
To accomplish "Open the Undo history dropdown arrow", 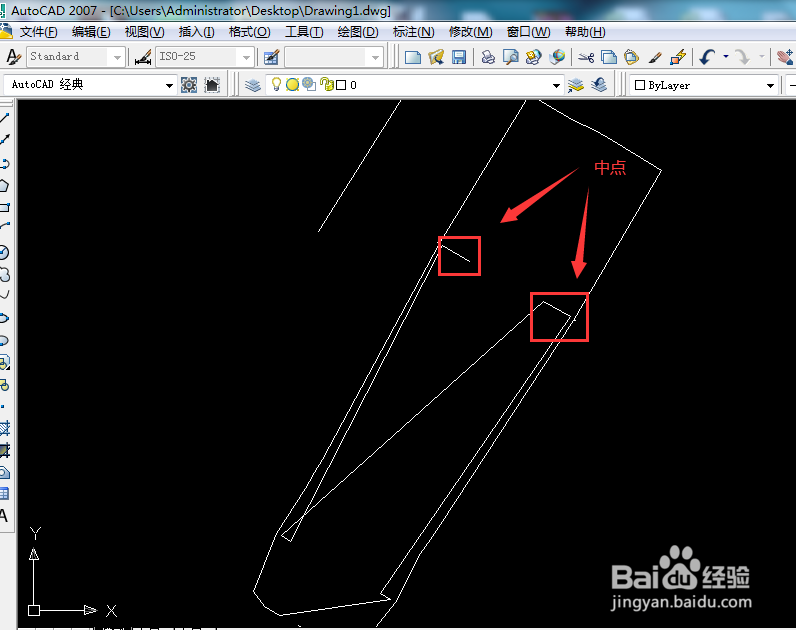I will 725,57.
